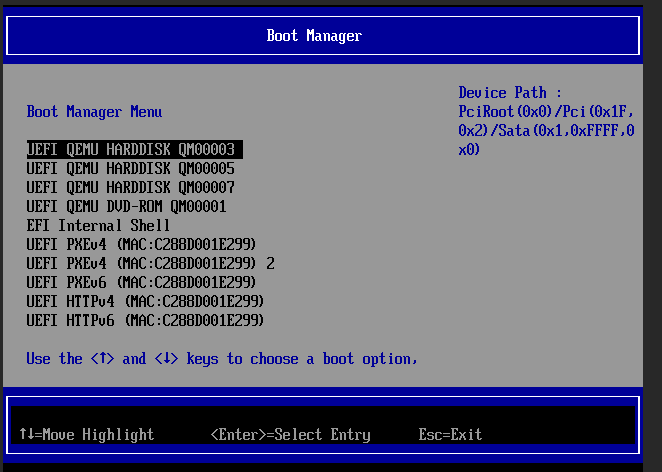Select UEFI PXEv6 network boot entry
662x472 pixels.
pyautogui.click(x=141, y=282)
